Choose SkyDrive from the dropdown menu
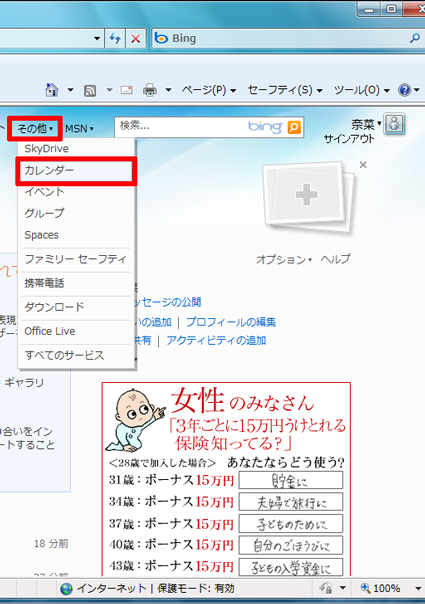Screen dimensions: 425x604 (76, 149)
